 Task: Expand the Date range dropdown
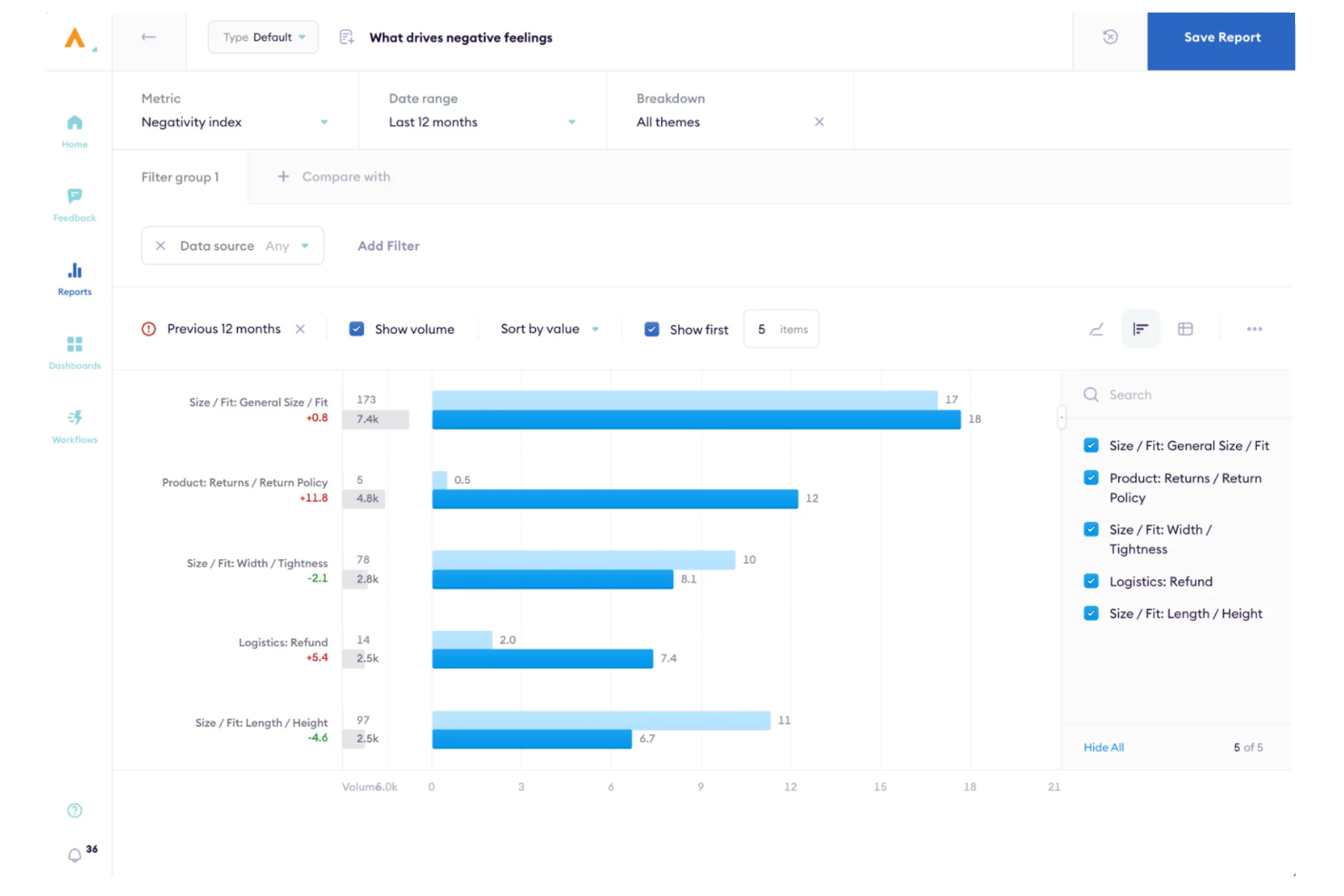point(570,122)
